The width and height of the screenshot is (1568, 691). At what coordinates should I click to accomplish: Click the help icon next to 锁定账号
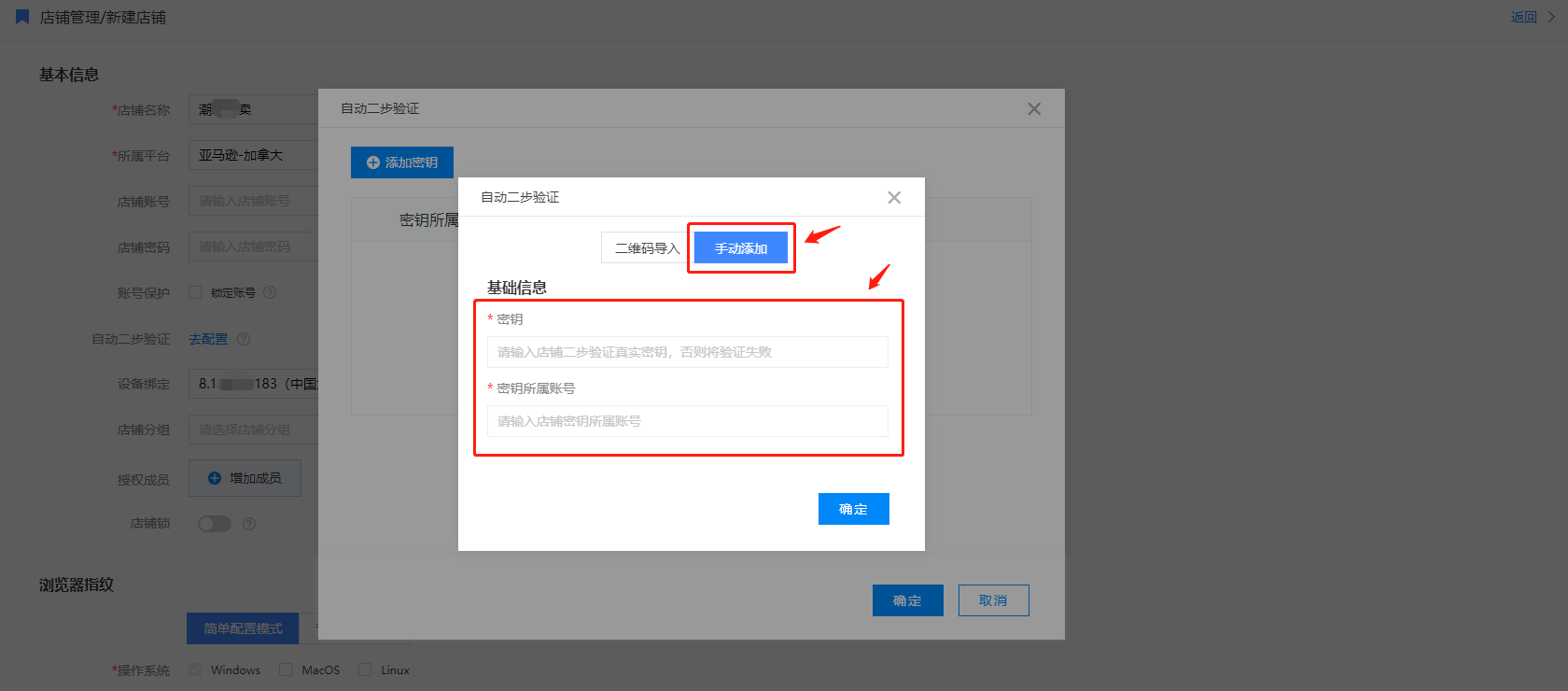pos(270,292)
